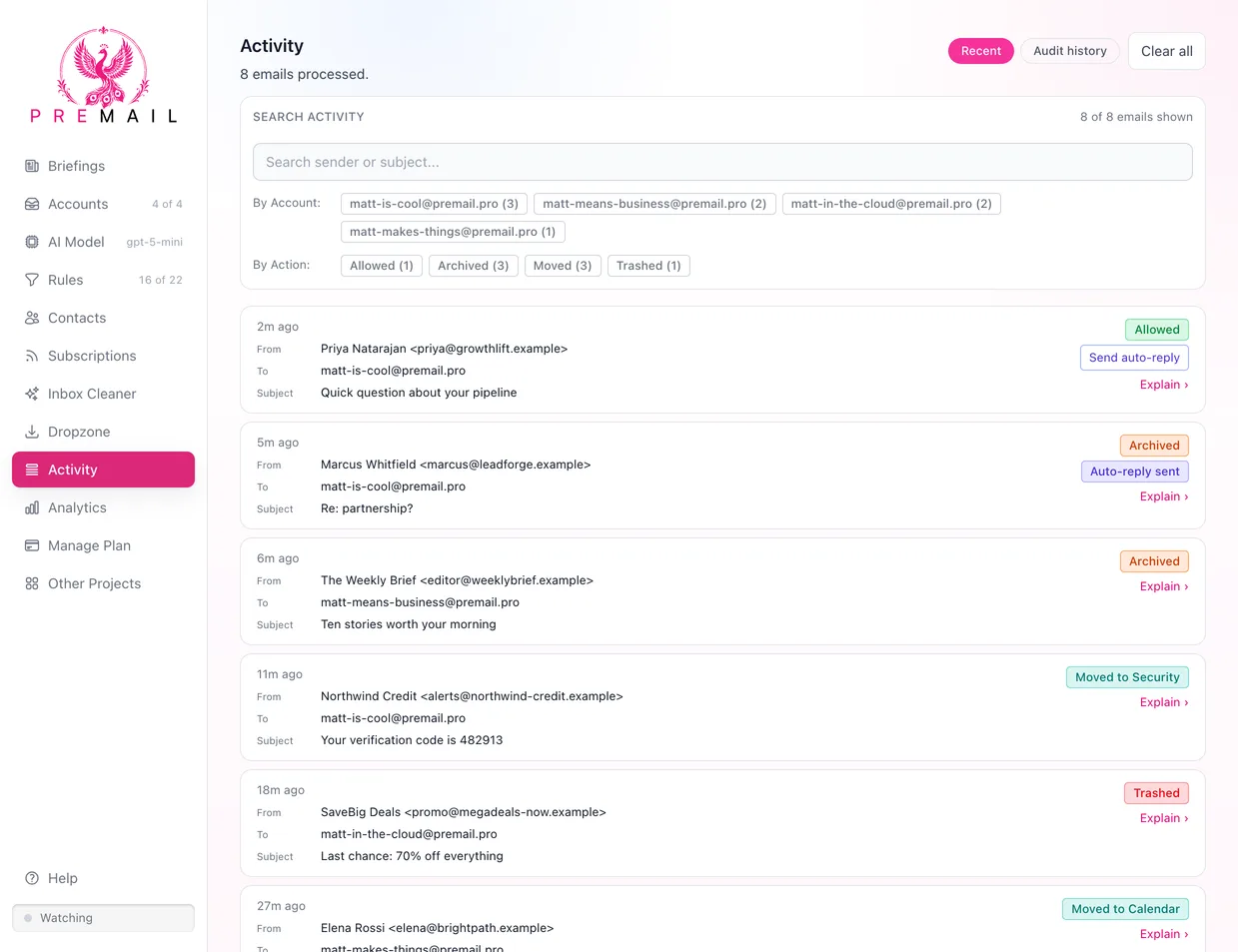Toggle the Moved (3) action filter
Image resolution: width=1238 pixels, height=952 pixels.
click(563, 266)
